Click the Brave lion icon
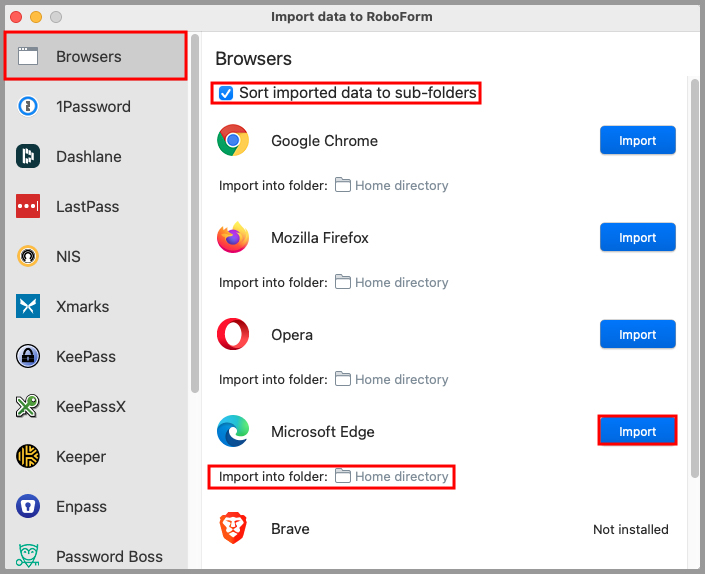705x574 pixels. pyautogui.click(x=233, y=529)
